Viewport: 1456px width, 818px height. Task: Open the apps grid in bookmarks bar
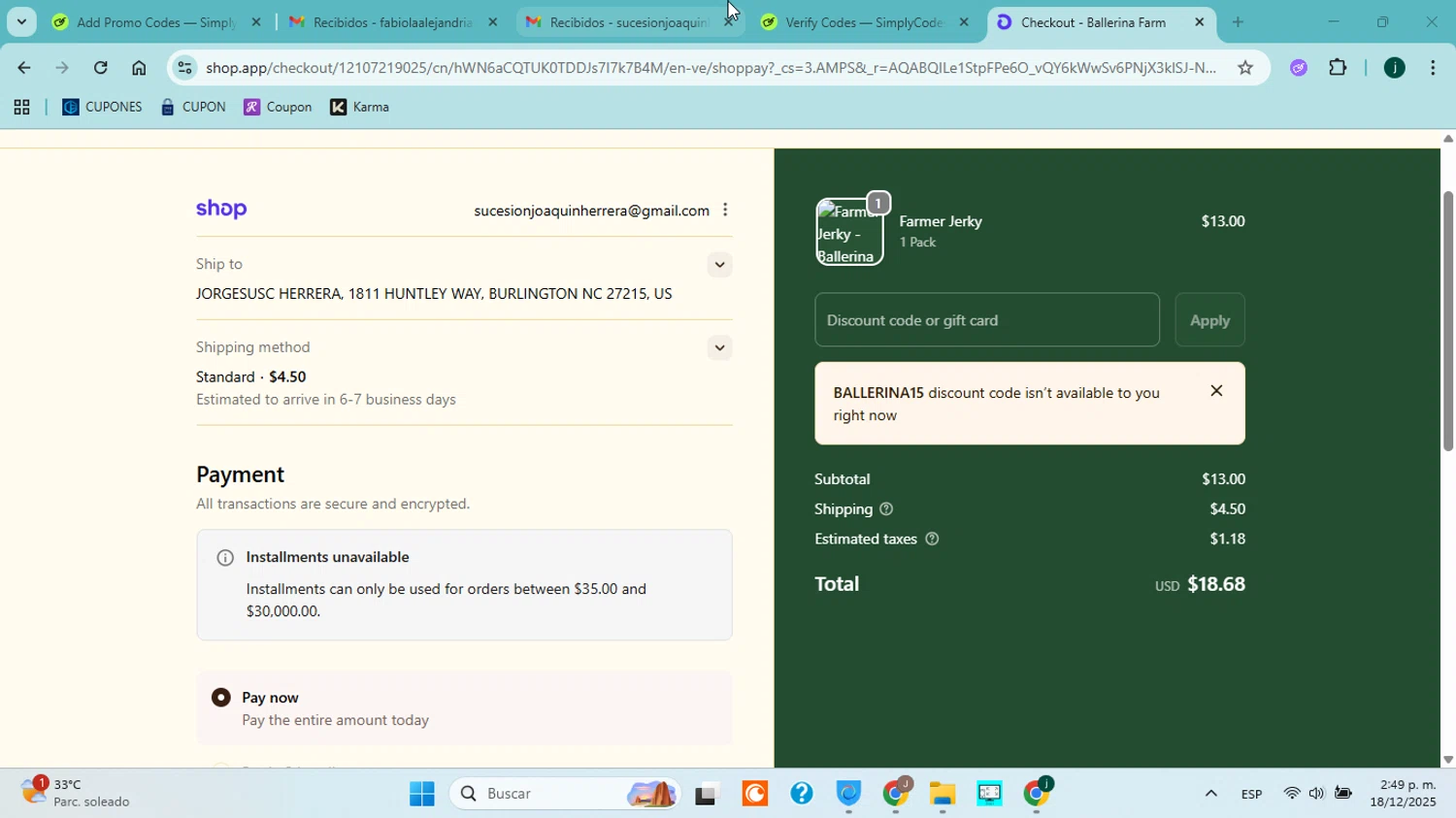(21, 108)
